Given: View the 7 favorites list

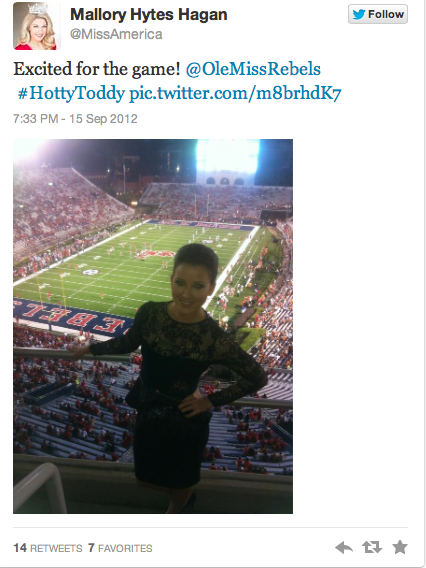Looking at the screenshot, I should [120, 548].
